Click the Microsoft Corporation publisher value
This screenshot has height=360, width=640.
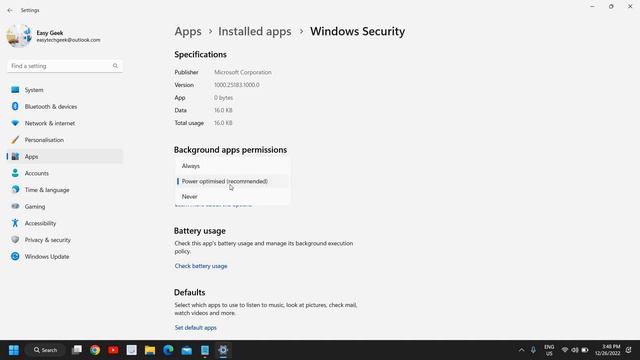tap(243, 72)
